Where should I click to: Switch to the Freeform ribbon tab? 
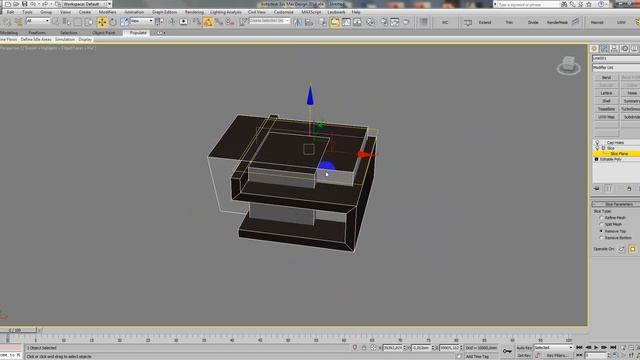click(x=37, y=33)
